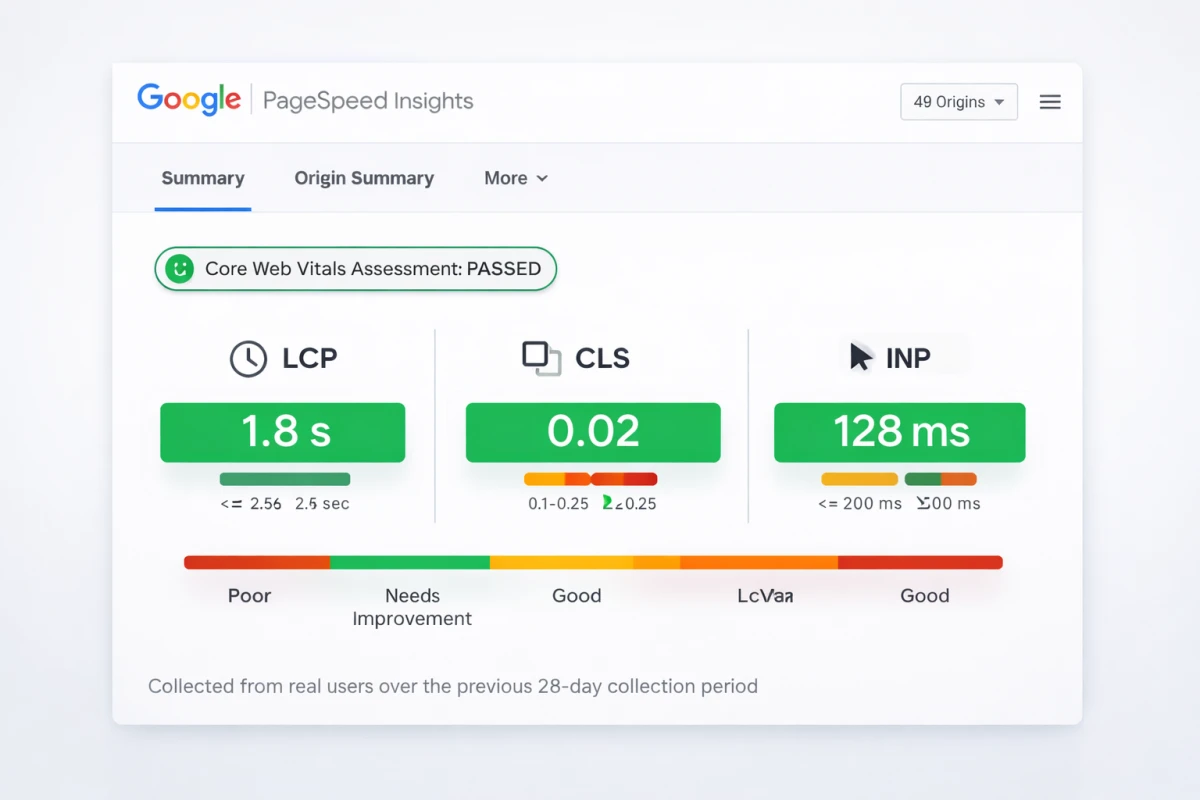
Task: Select the Summary tab
Action: 202,178
